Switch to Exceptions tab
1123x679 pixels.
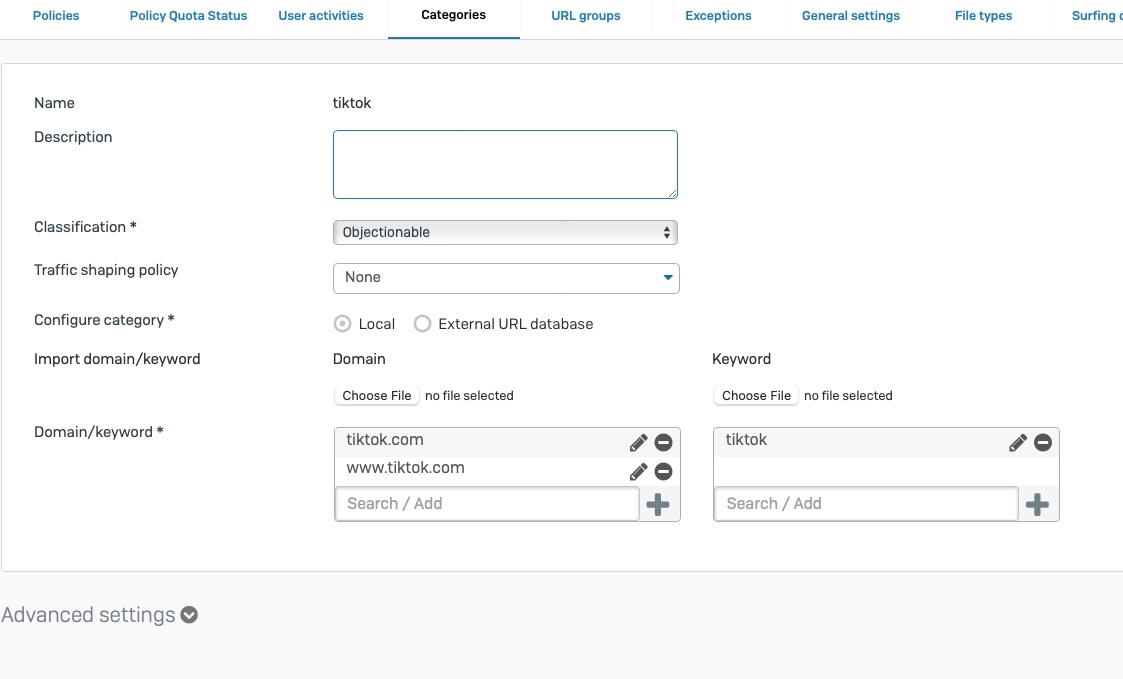[718, 16]
